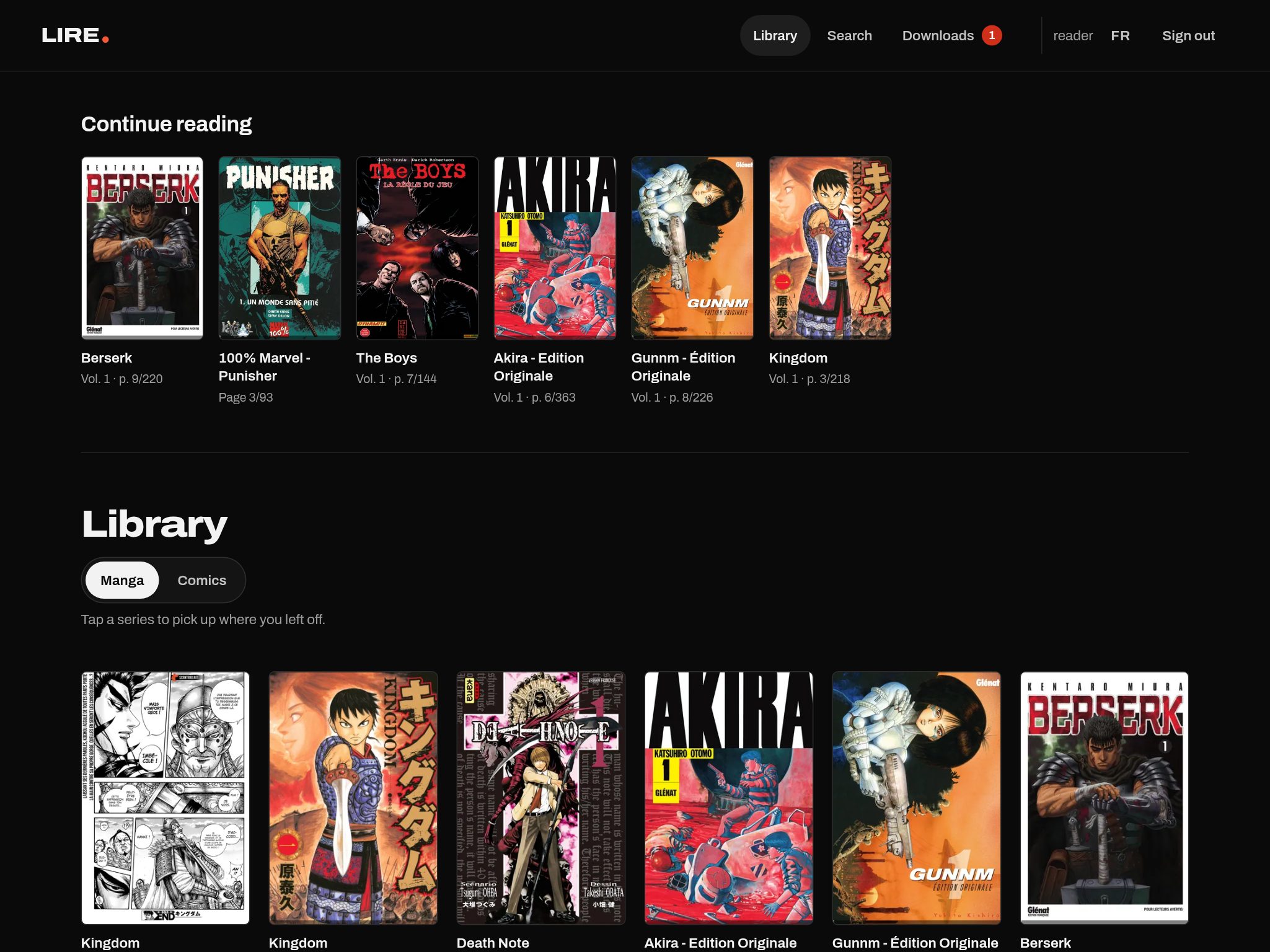Open the Library nav tab

click(775, 35)
